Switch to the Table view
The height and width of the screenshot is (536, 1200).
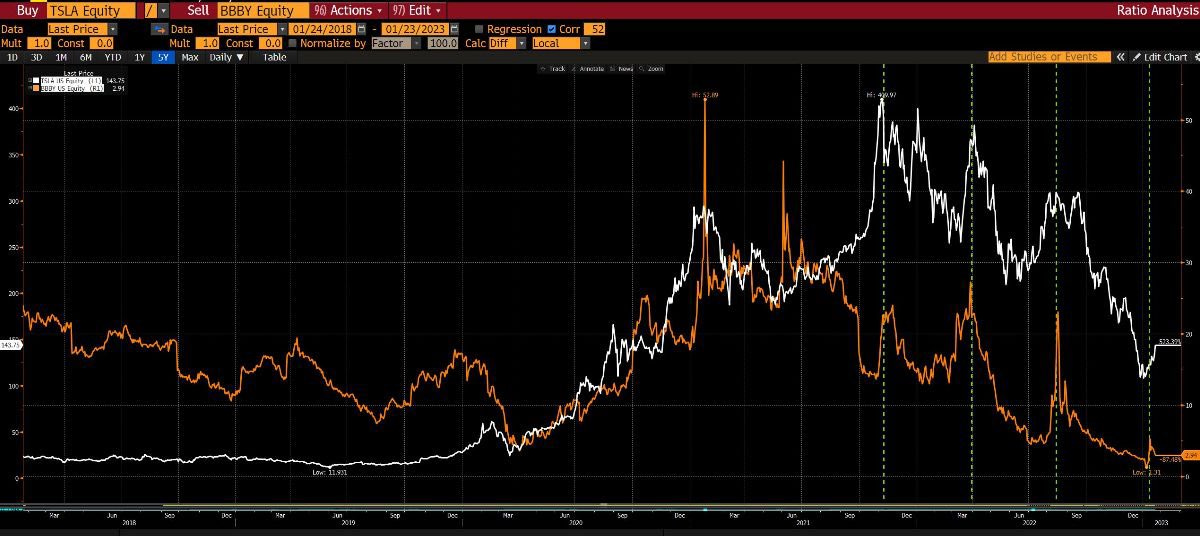tap(274, 57)
